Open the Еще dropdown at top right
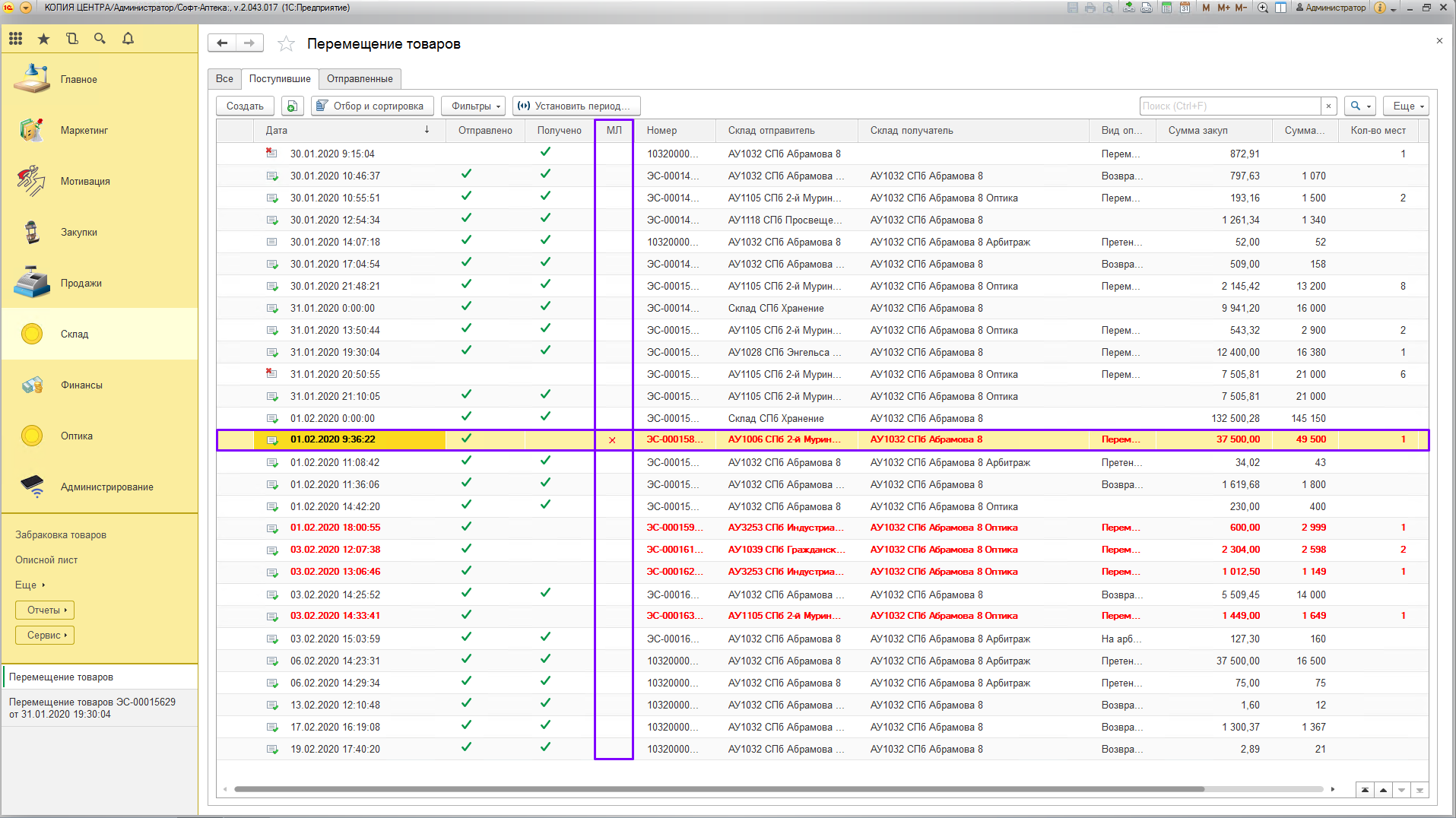The image size is (1456, 818). click(1407, 106)
